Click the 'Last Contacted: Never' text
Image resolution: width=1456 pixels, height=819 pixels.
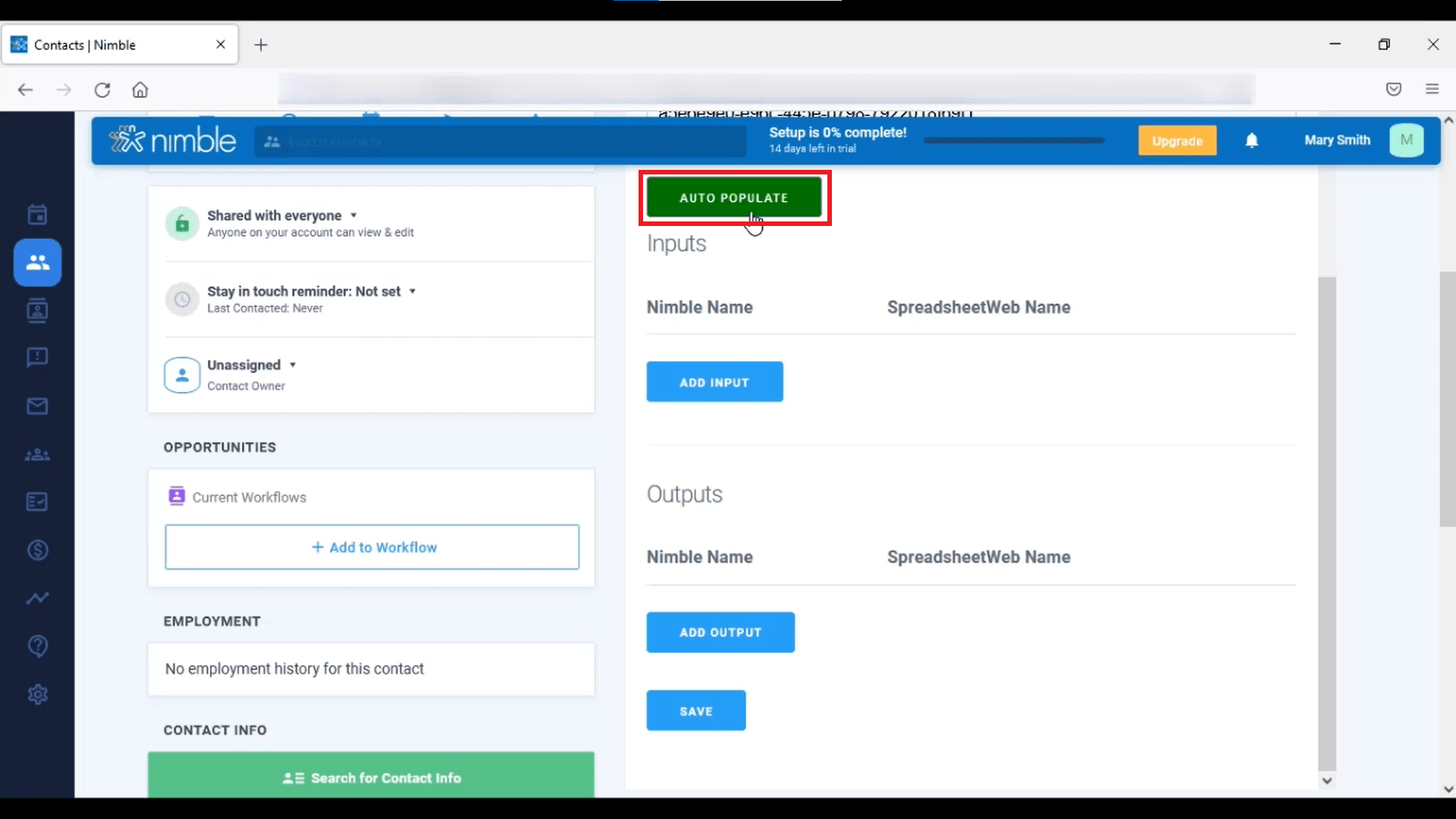[x=265, y=309]
